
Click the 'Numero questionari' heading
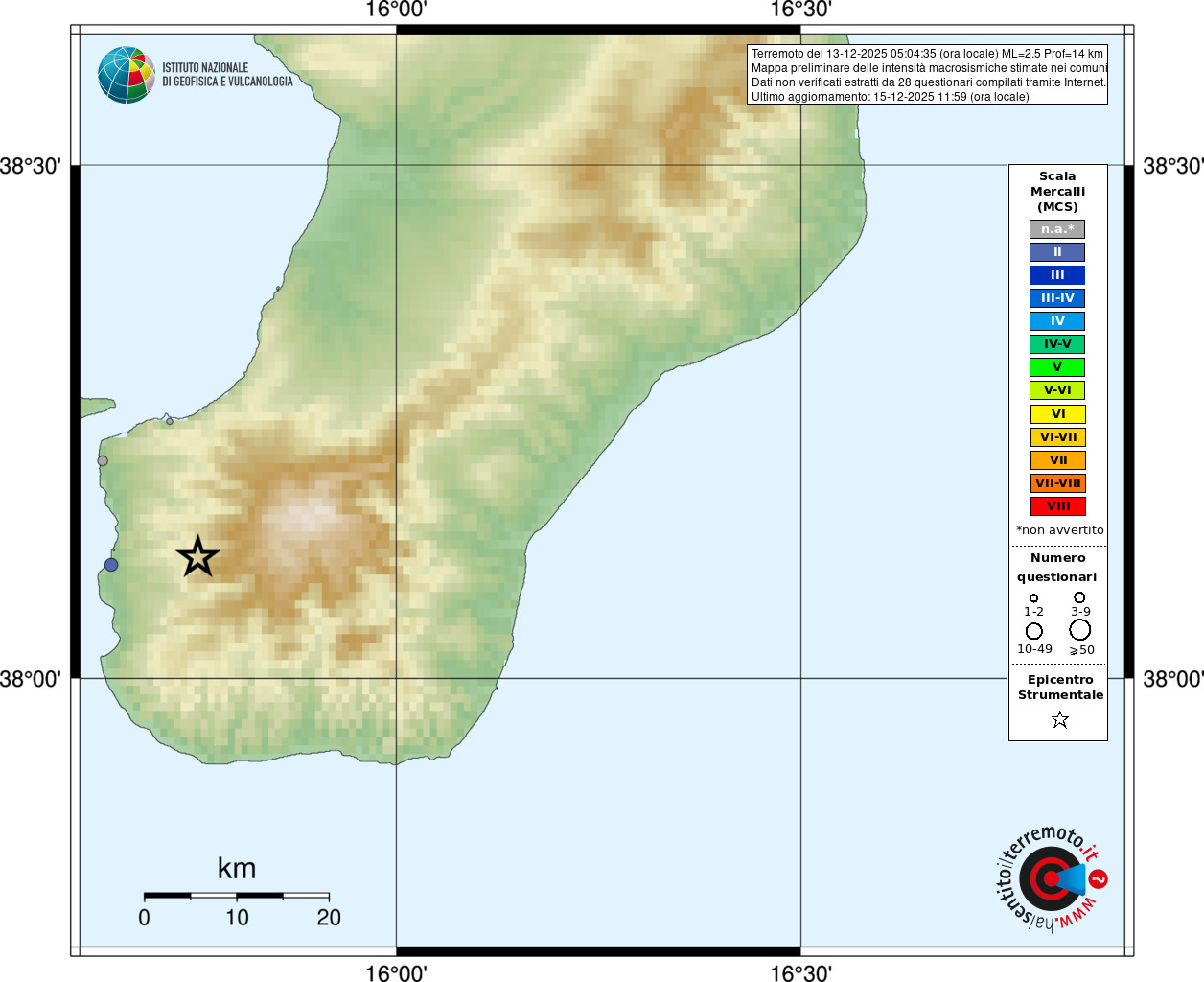pyautogui.click(x=1057, y=568)
